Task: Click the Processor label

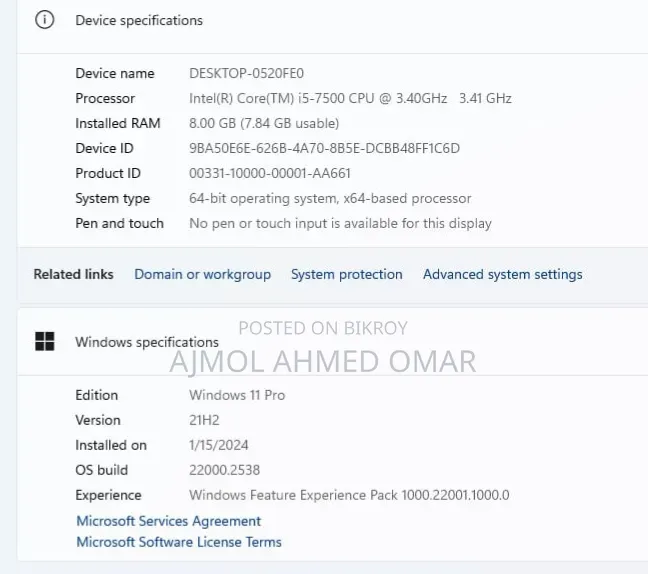Action: 105,98
